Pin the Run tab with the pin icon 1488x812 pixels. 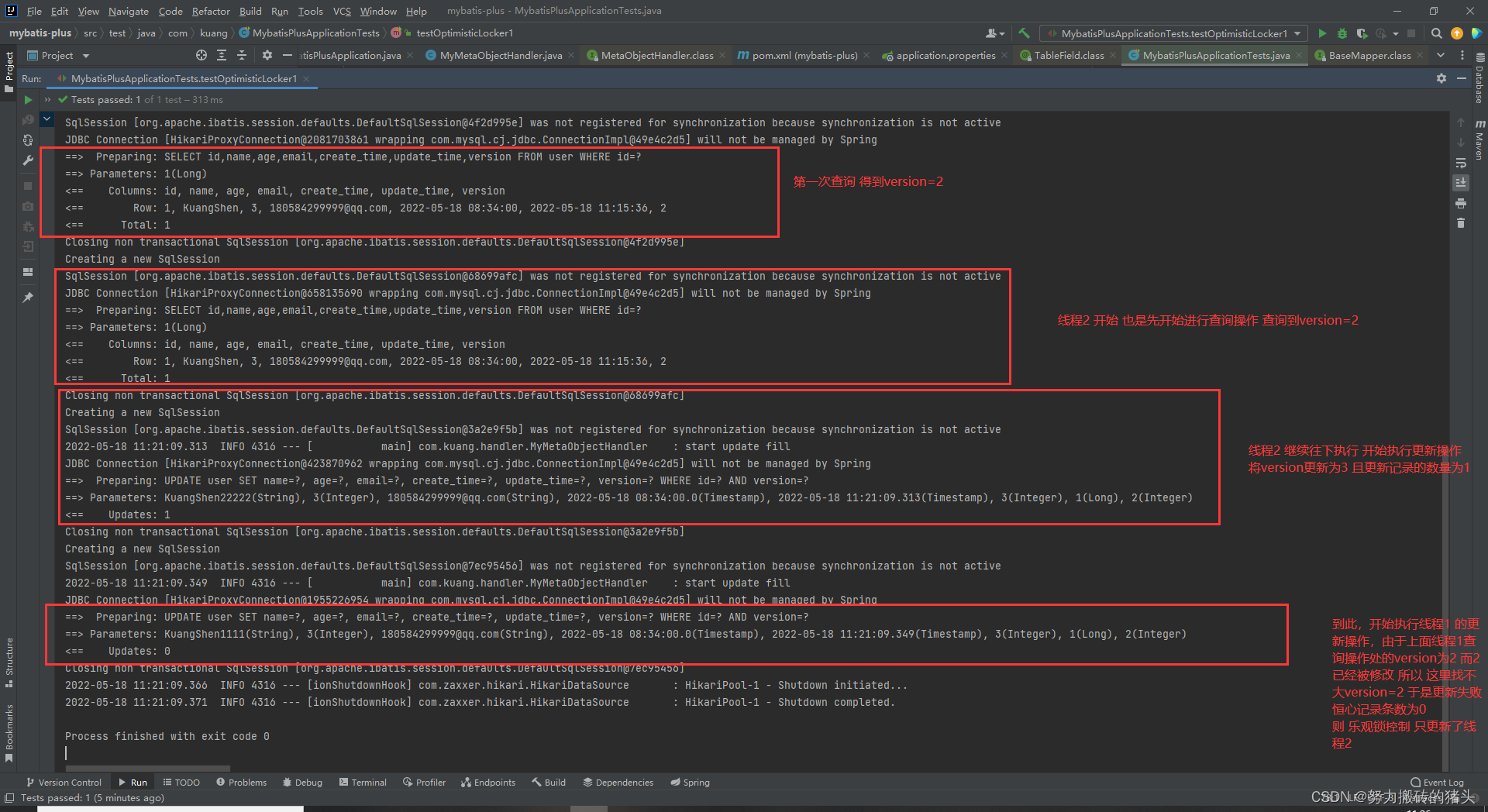click(28, 298)
